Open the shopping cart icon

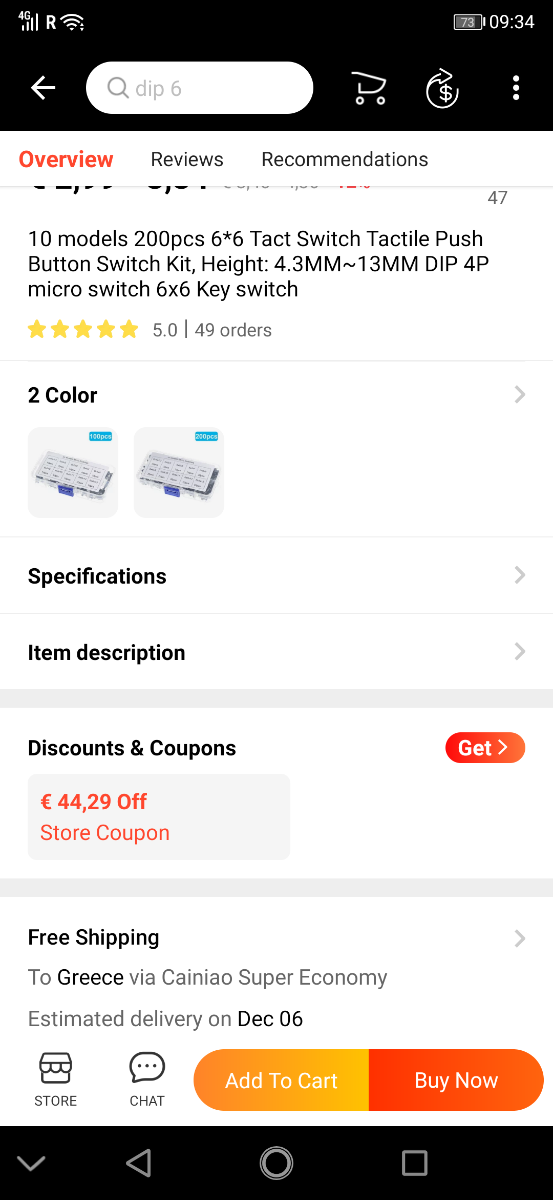369,88
